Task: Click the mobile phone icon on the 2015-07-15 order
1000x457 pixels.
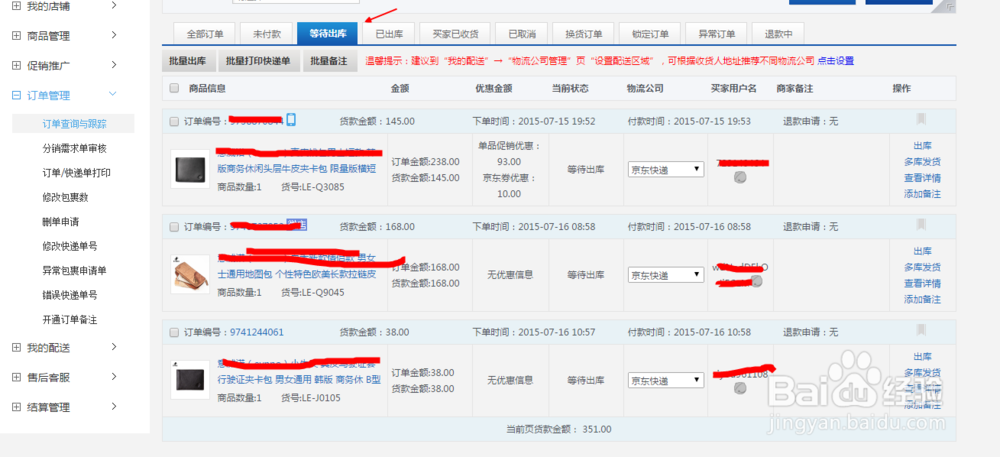Action: click(x=291, y=120)
